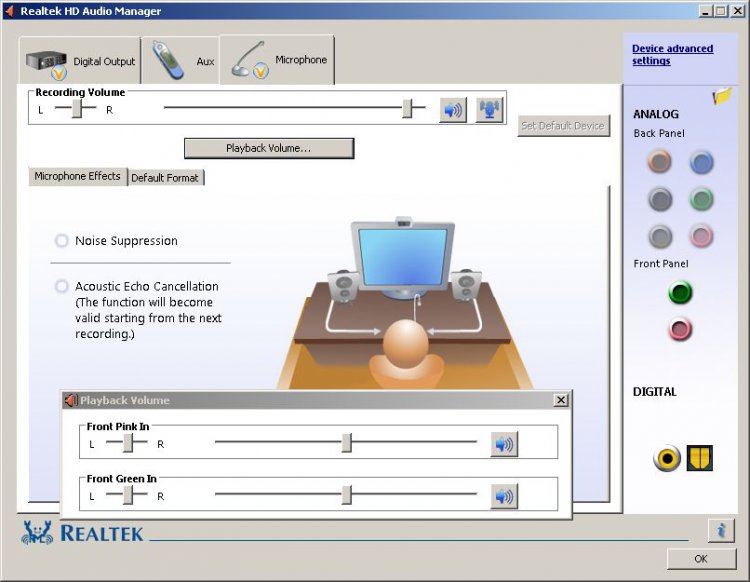Image resolution: width=750 pixels, height=582 pixels.
Task: Click the Front Pink In volume slider
Action: (x=346, y=443)
